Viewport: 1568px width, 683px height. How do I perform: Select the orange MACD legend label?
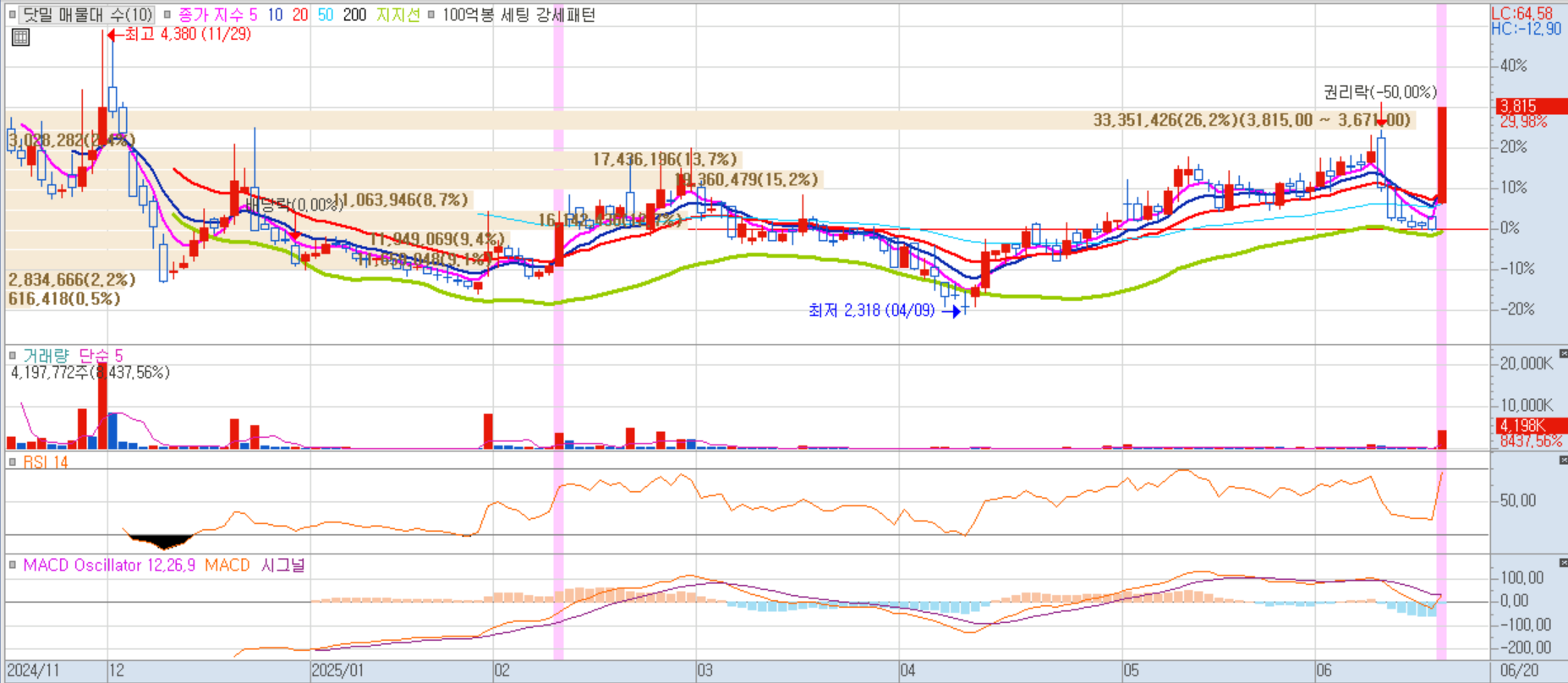pyautogui.click(x=227, y=565)
